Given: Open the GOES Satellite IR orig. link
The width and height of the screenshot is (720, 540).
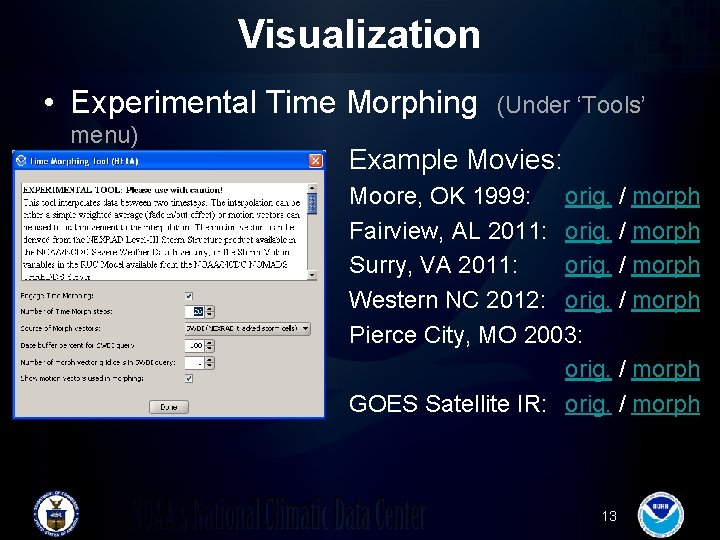Looking at the screenshot, I should tap(588, 404).
